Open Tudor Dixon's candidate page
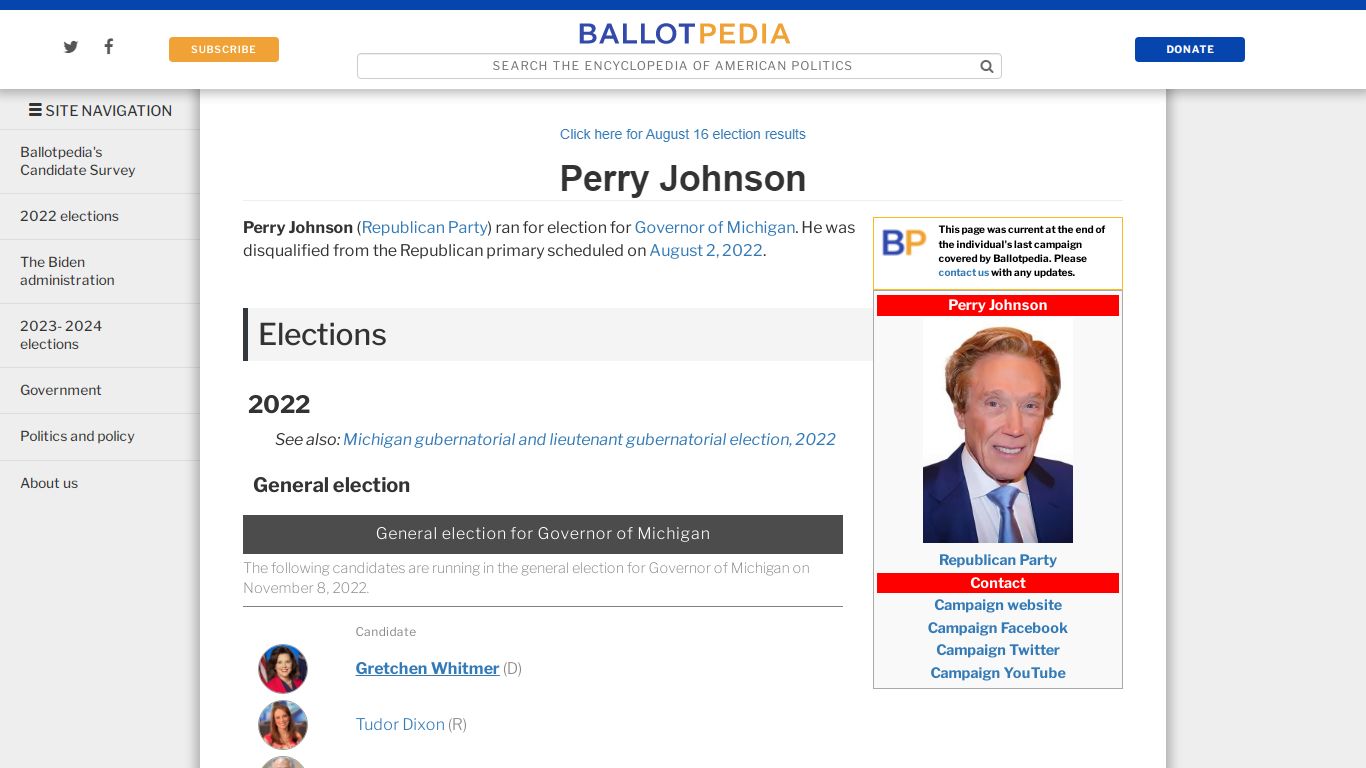Viewport: 1366px width, 768px height. pyautogui.click(x=400, y=724)
